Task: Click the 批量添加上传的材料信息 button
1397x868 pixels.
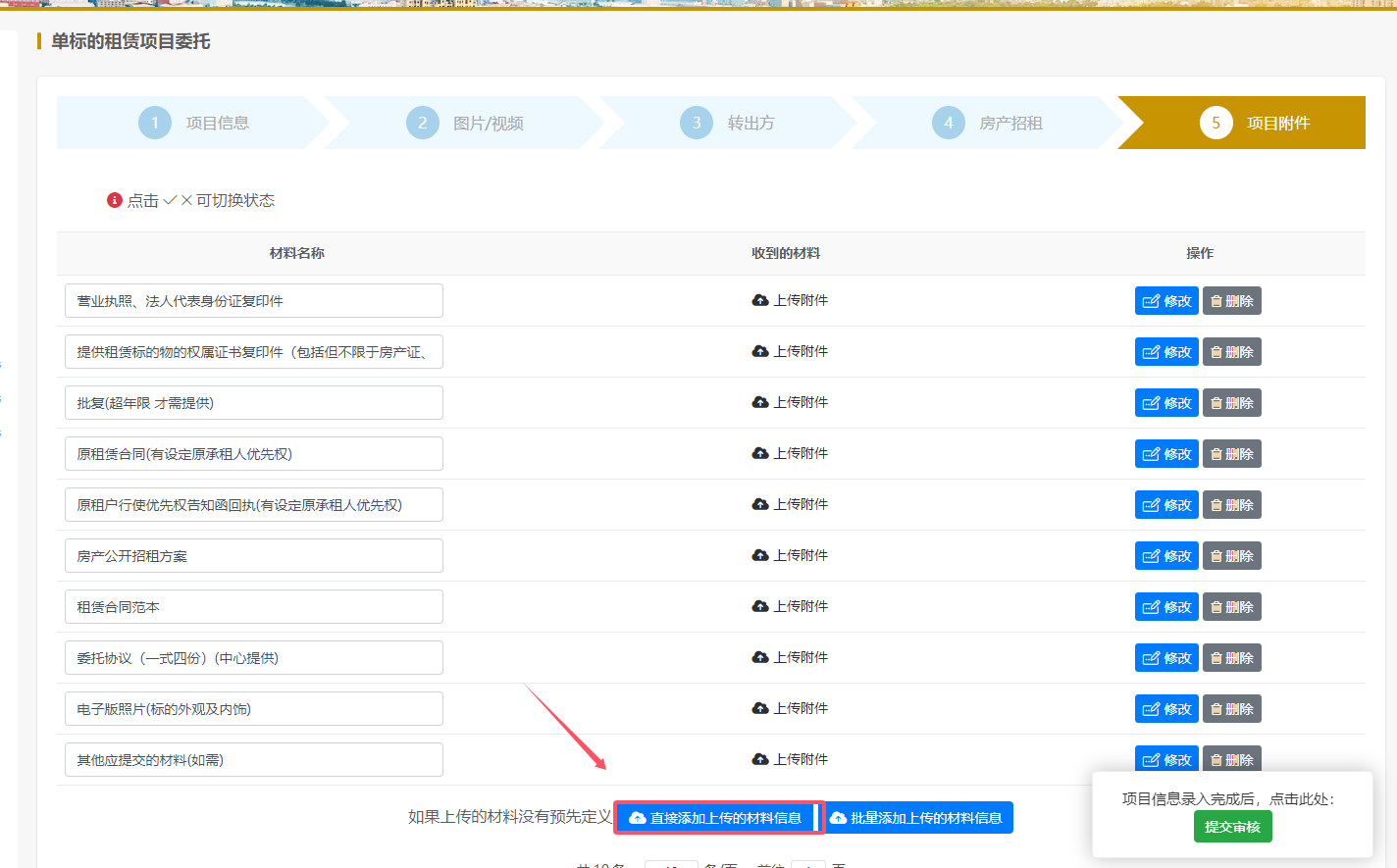Action: tap(917, 818)
